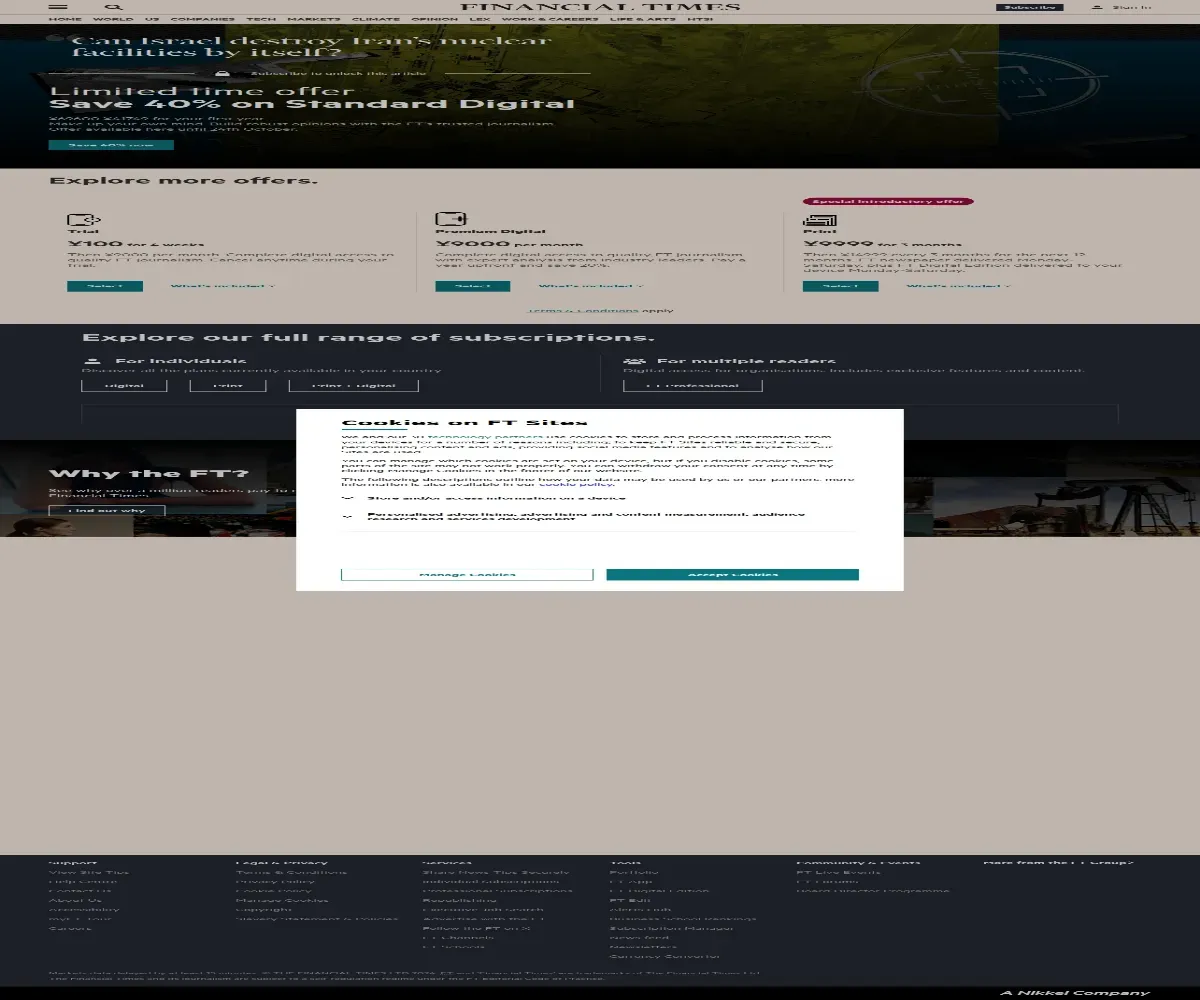1200x1000 pixels.
Task: Open Help Centre footer link
Action: (83, 881)
